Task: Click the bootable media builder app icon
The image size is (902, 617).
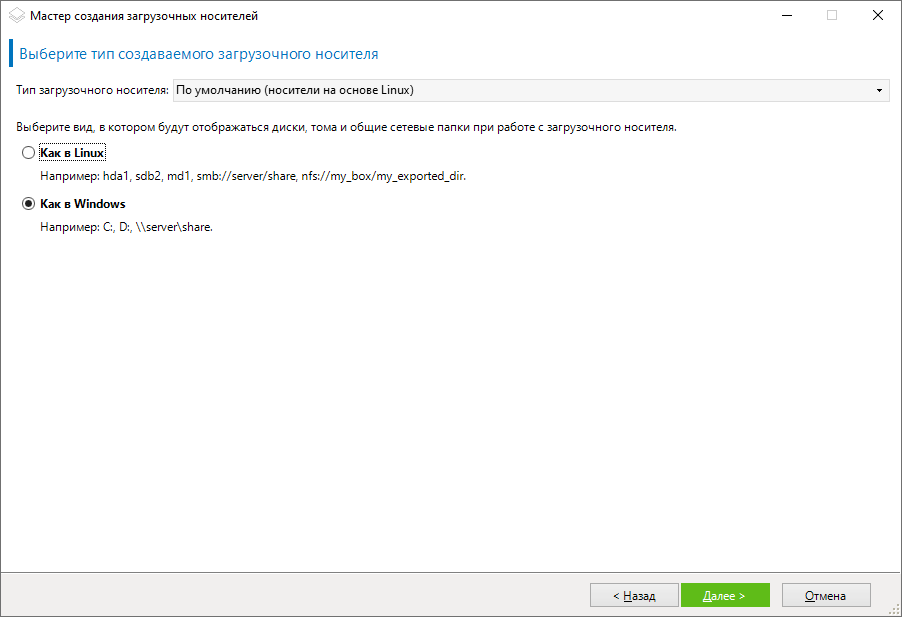Action: 16,16
